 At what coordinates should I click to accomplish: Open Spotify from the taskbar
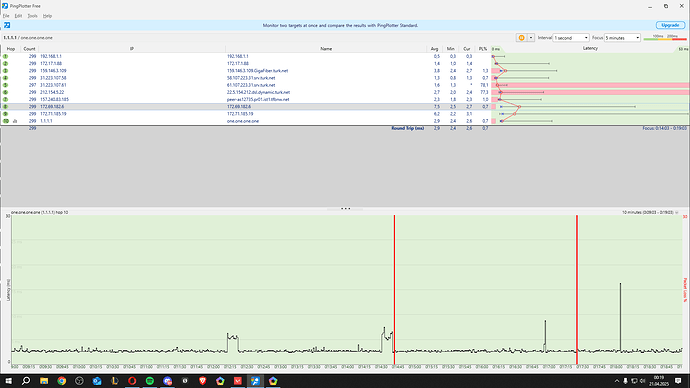tap(150, 381)
